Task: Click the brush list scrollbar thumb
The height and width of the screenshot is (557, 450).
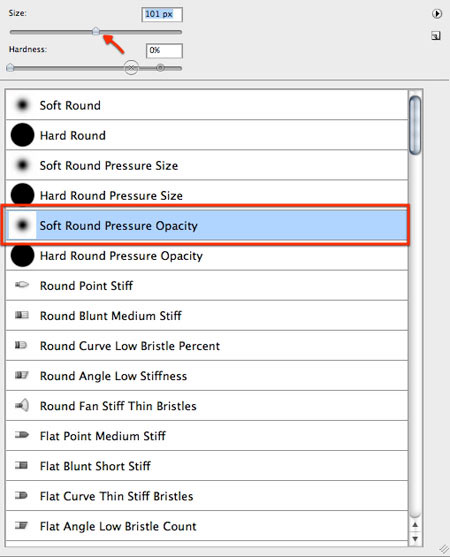Action: click(x=415, y=125)
